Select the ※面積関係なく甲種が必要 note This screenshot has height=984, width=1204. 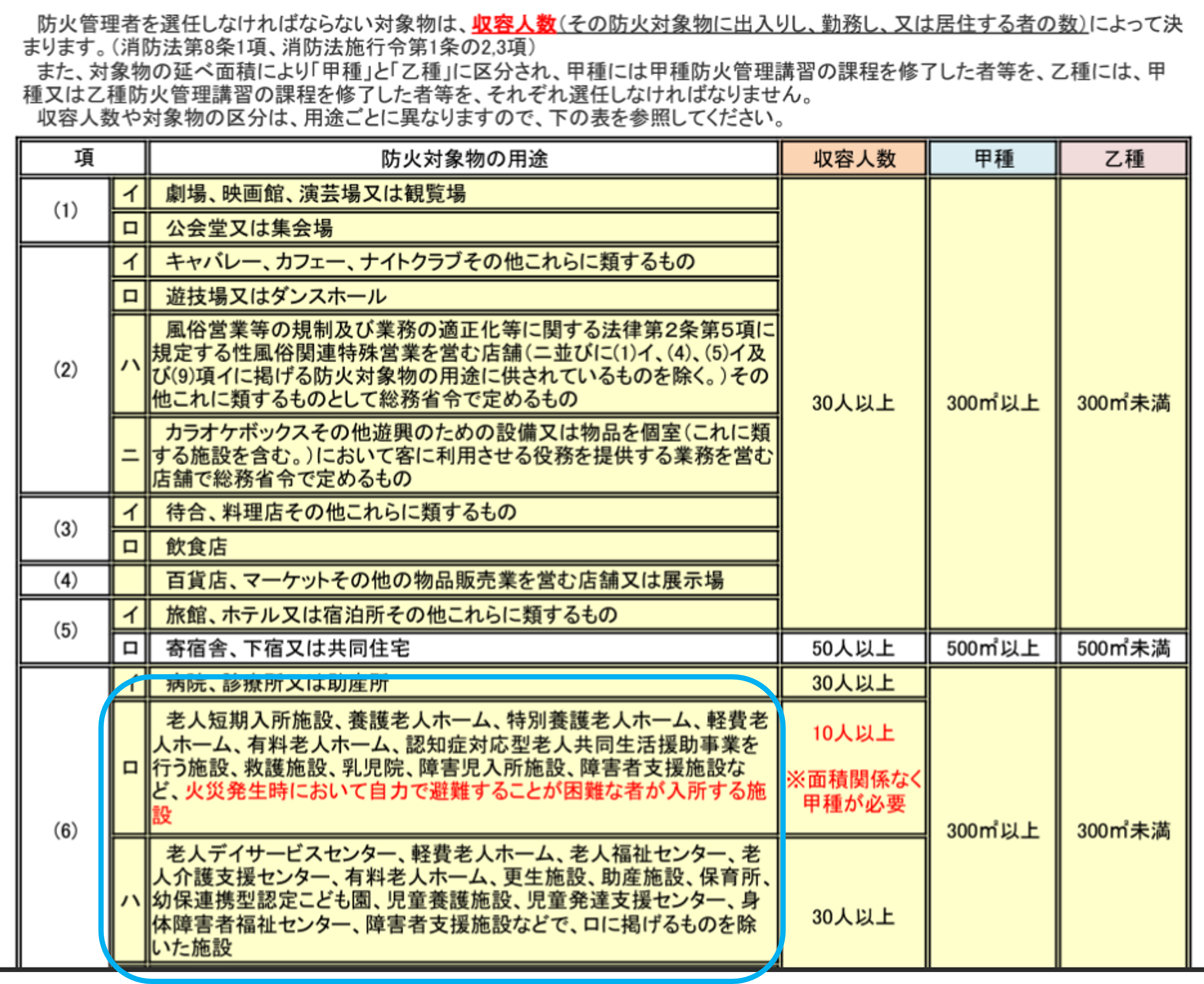(x=854, y=792)
